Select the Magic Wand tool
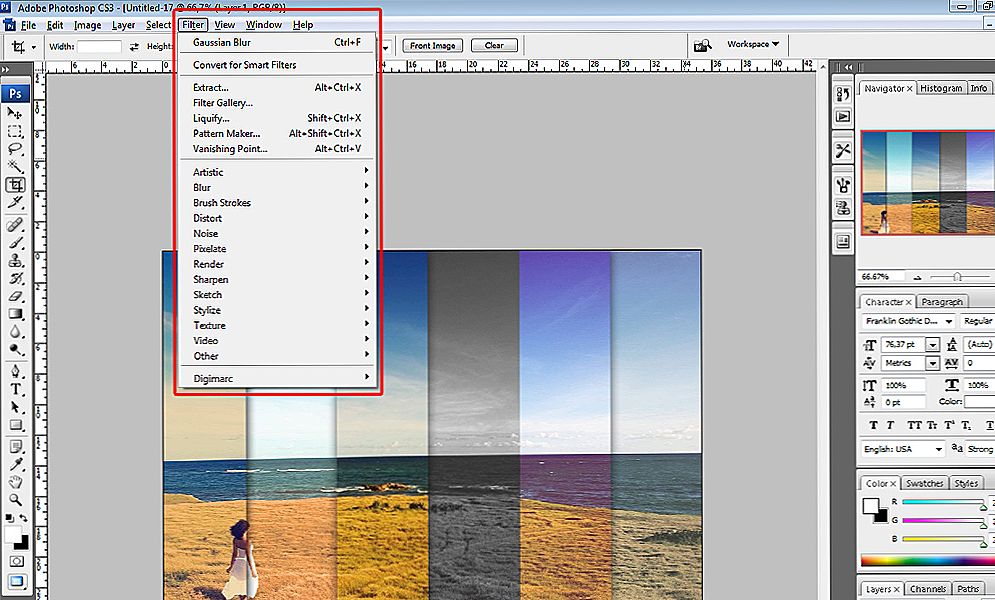The width and height of the screenshot is (995, 600). tap(15, 167)
